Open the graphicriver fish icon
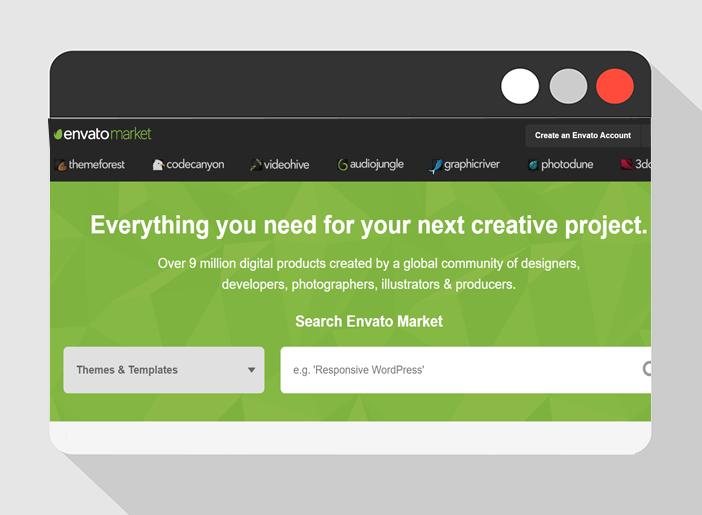The width and height of the screenshot is (702, 515). [x=436, y=166]
